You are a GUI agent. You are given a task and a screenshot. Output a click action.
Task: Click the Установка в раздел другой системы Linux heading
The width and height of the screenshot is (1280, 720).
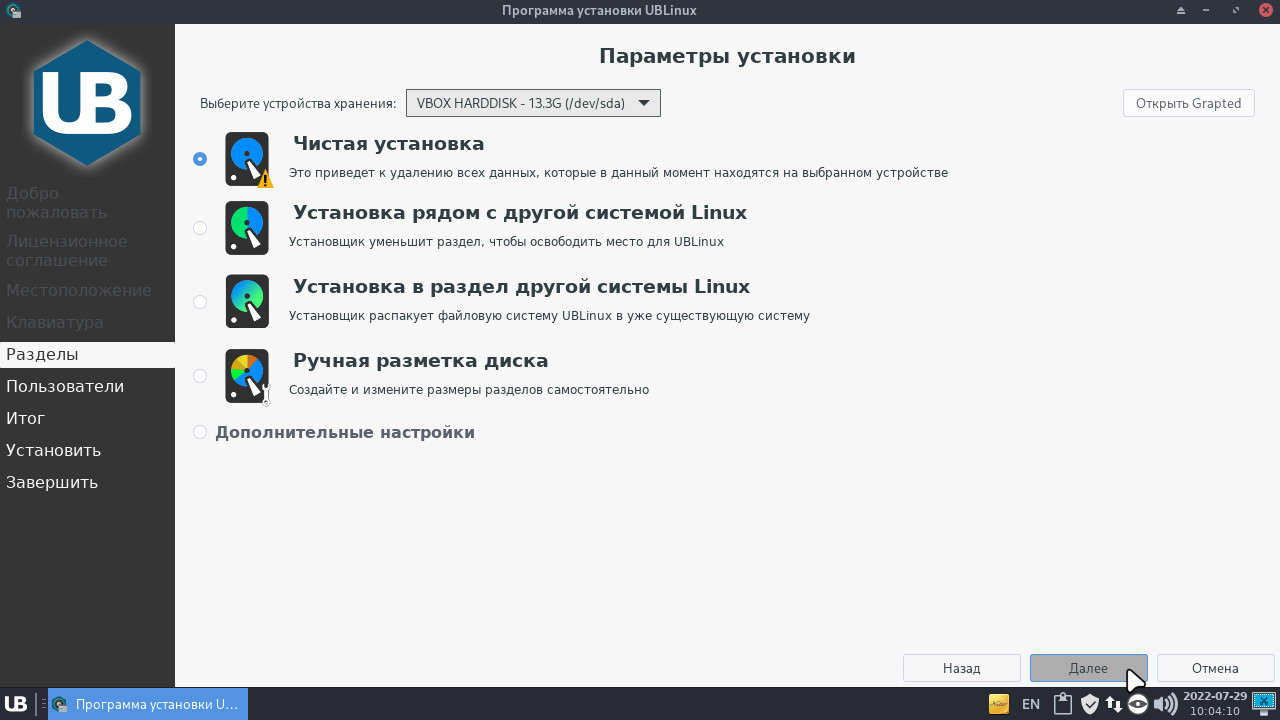pos(521,287)
